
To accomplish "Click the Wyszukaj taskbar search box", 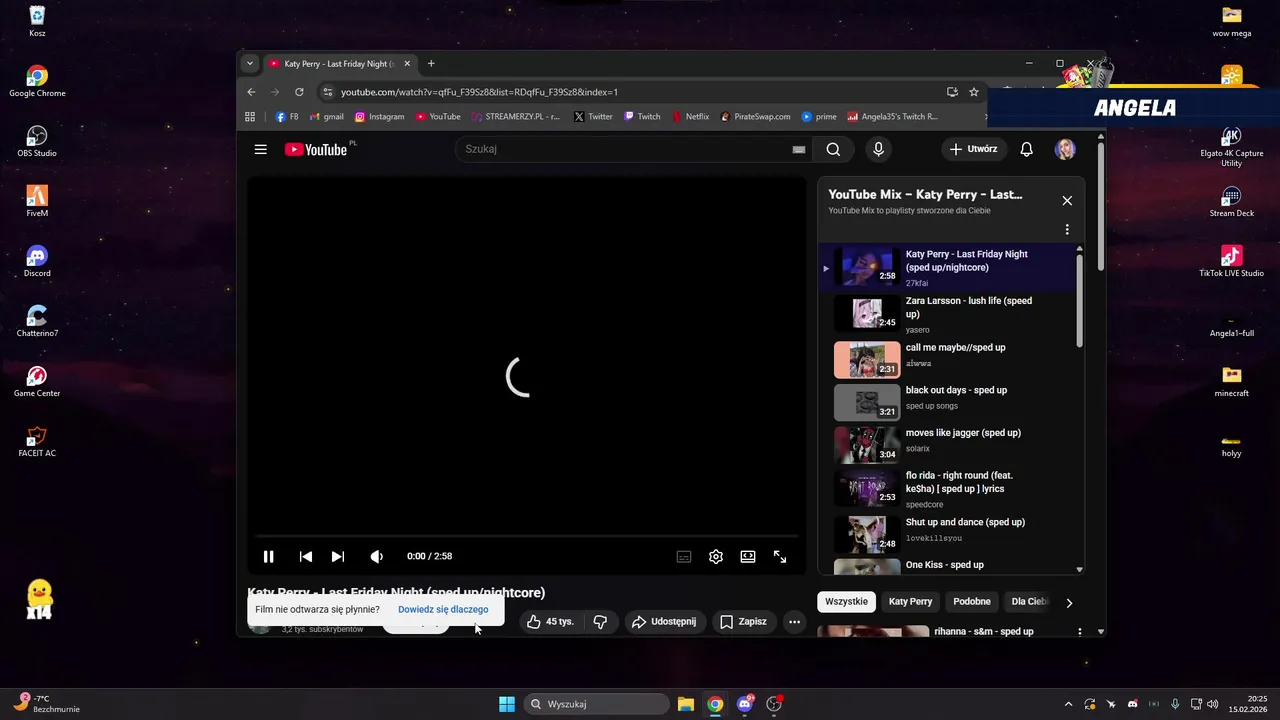I will 597,704.
